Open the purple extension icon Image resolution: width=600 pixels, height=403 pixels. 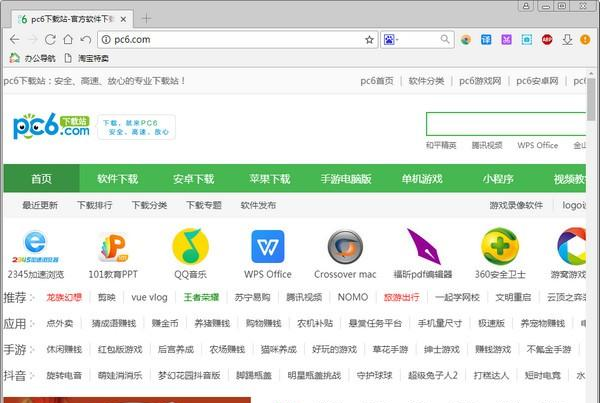pyautogui.click(x=506, y=39)
